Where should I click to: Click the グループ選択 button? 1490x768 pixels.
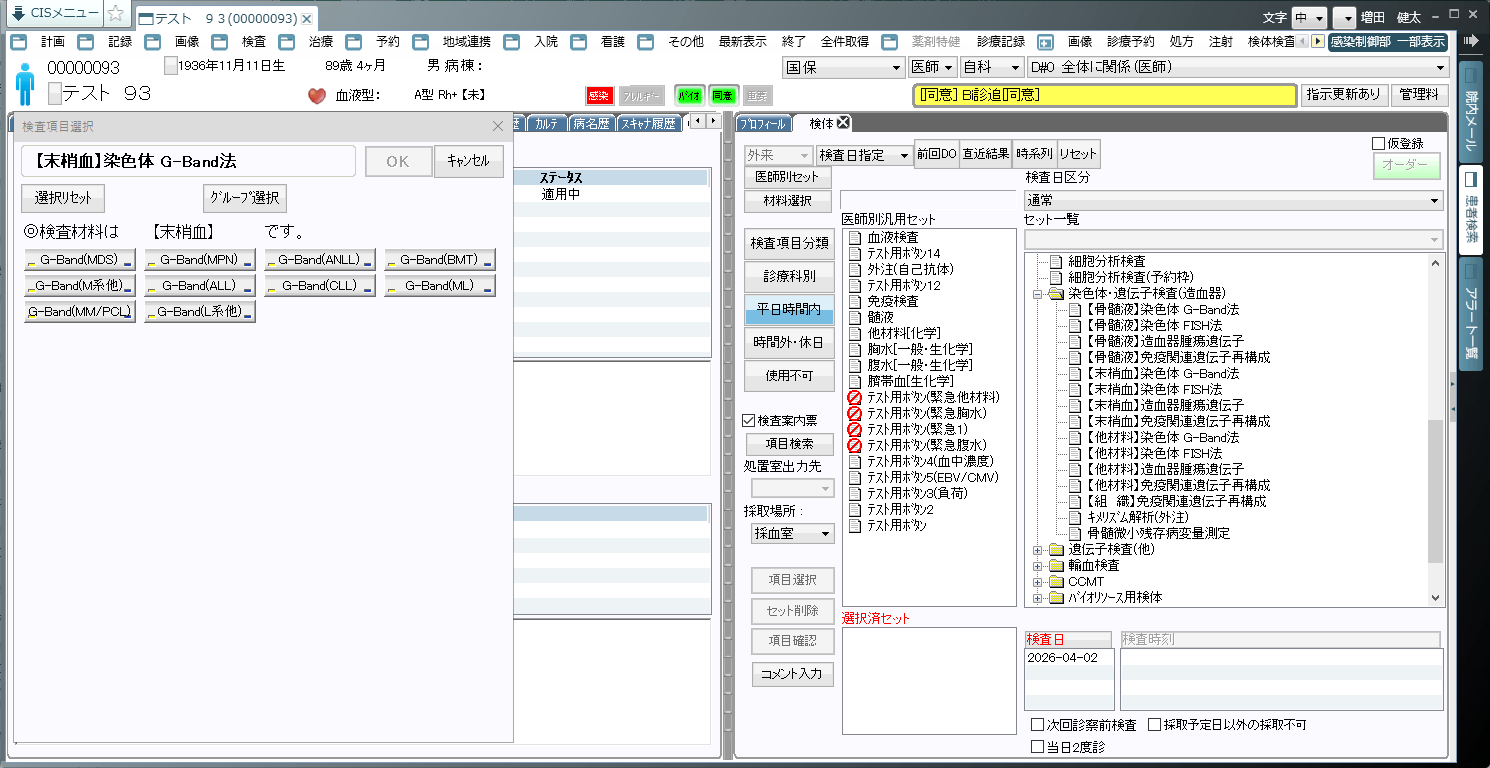point(244,197)
